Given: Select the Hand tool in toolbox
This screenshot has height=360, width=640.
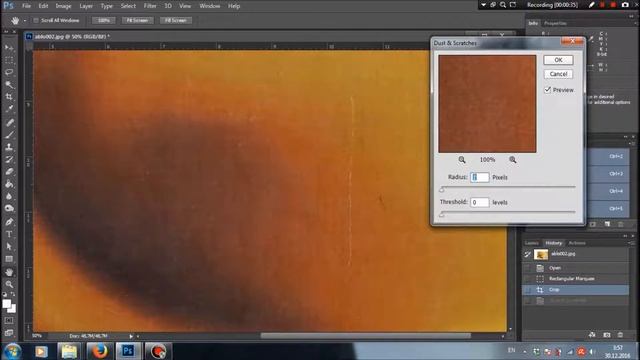Looking at the screenshot, I should point(9,272).
